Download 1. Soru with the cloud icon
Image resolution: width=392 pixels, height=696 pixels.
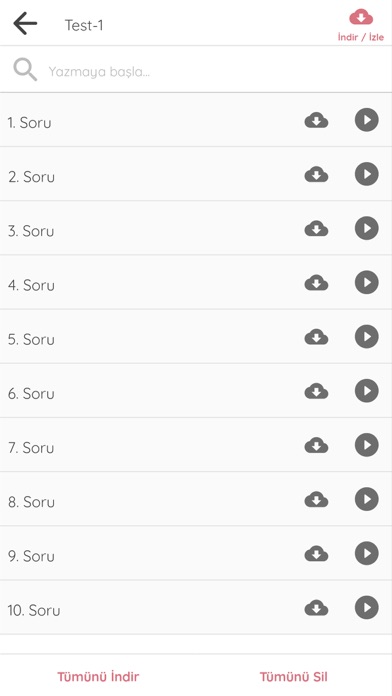pos(316,120)
